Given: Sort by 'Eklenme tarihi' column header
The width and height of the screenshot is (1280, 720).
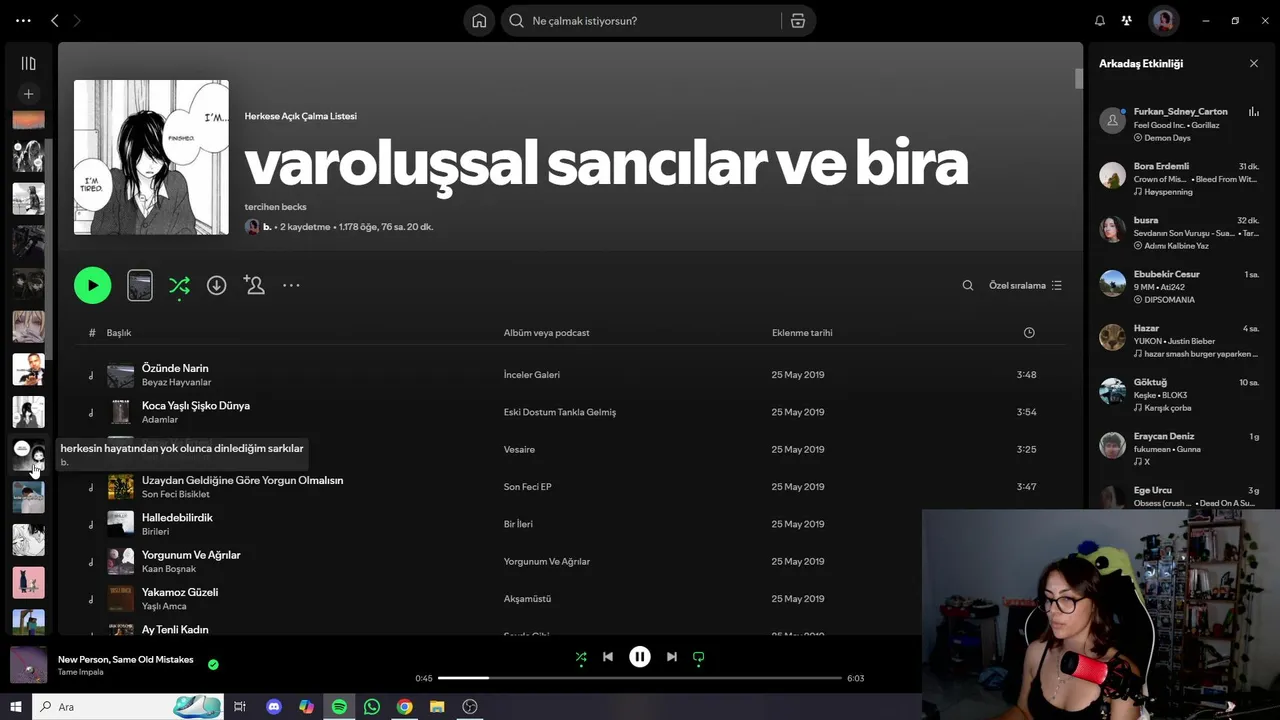Looking at the screenshot, I should tap(802, 333).
